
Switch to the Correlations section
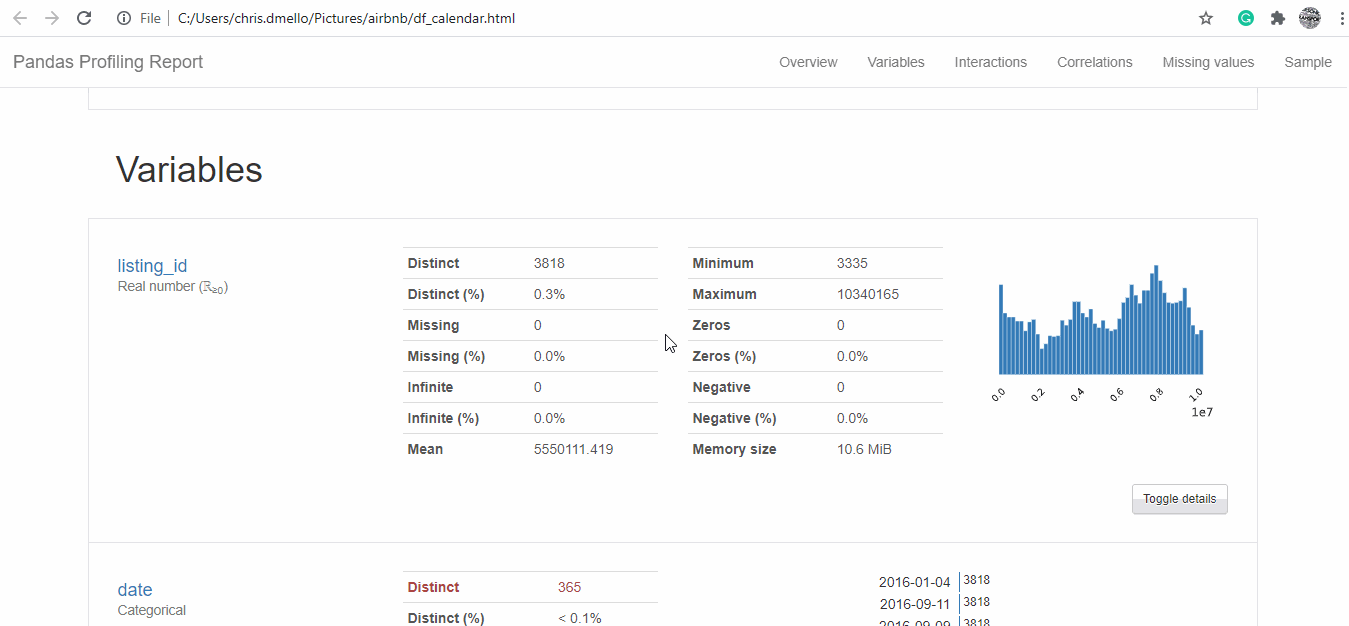click(1094, 62)
